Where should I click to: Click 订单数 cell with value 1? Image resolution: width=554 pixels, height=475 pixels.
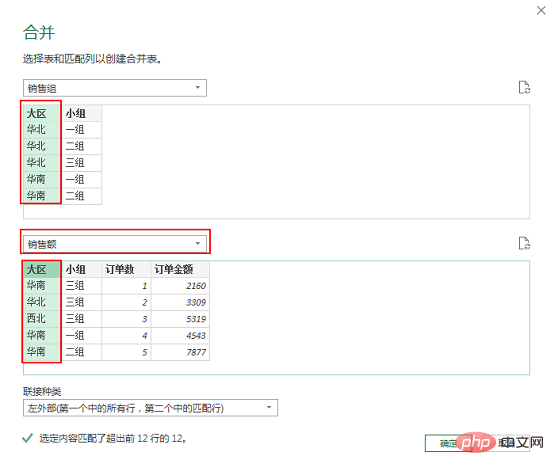pyautogui.click(x=126, y=286)
